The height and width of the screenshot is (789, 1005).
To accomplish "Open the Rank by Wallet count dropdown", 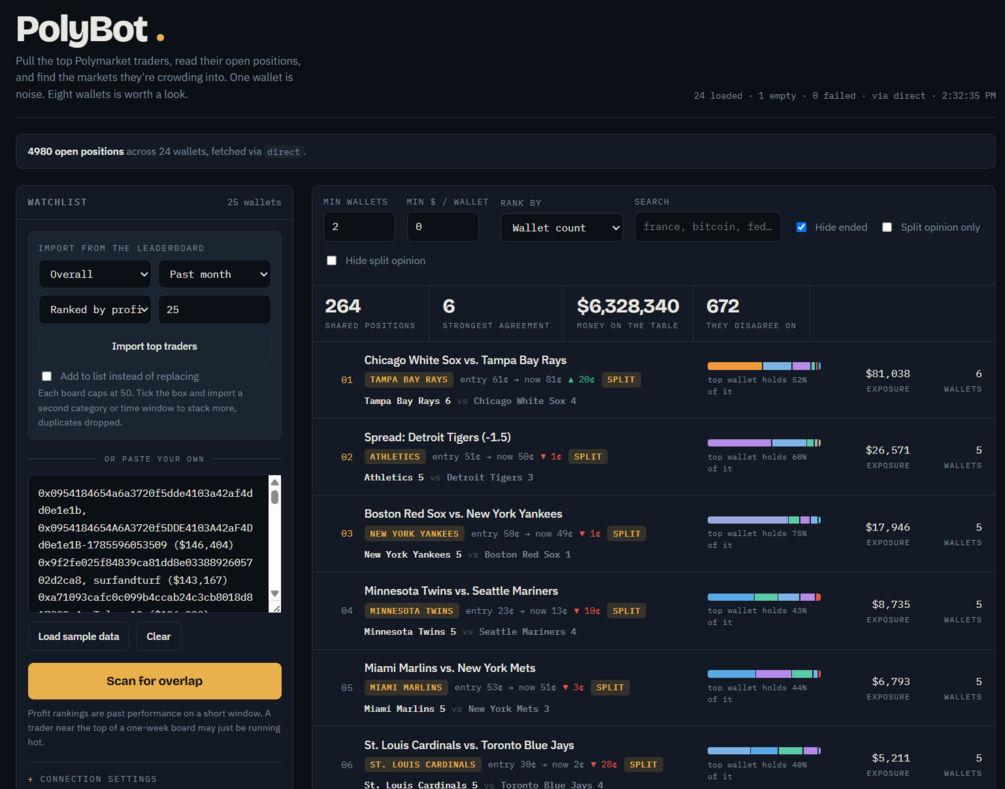I will click(561, 228).
